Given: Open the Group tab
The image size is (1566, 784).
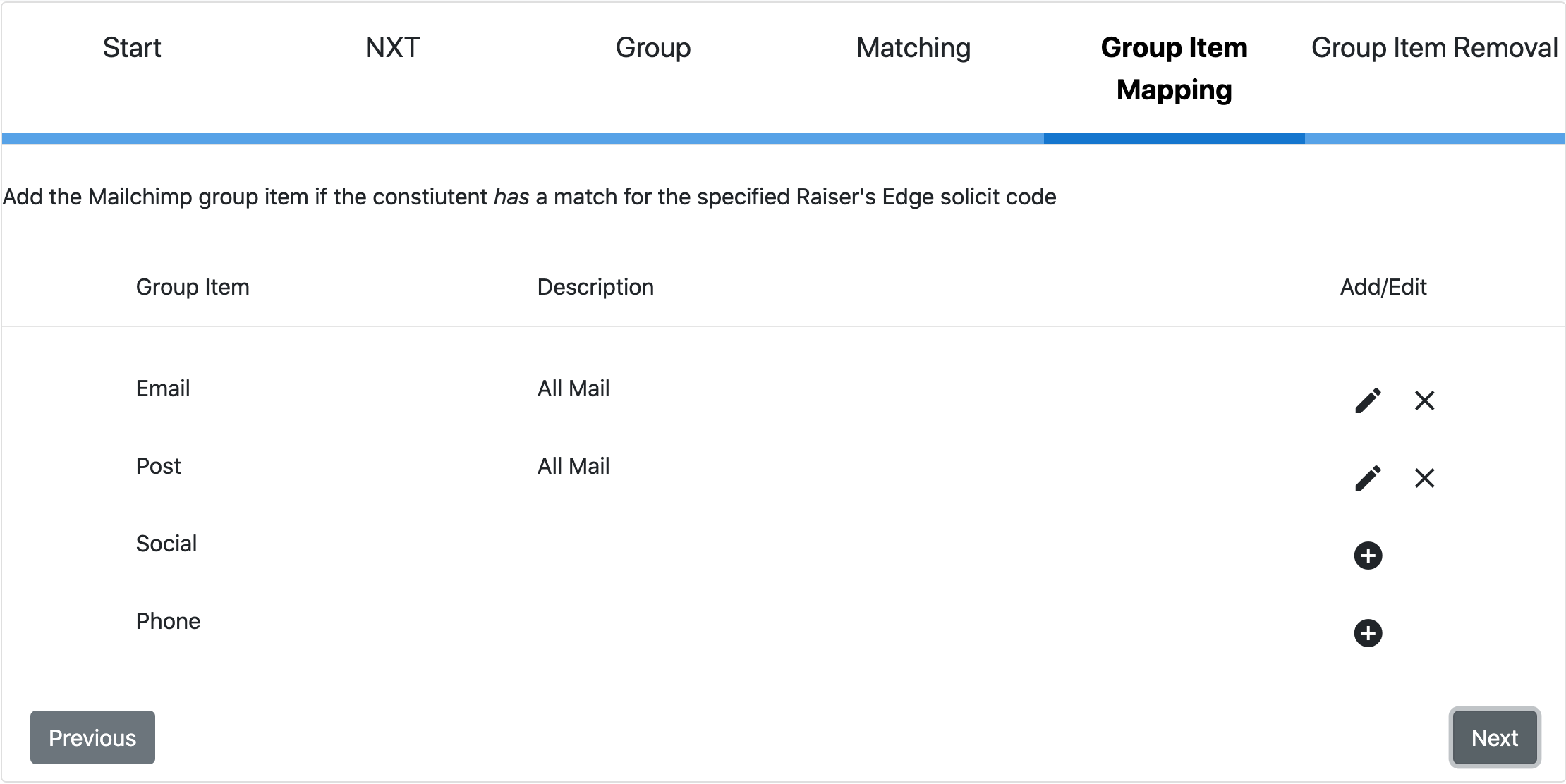Looking at the screenshot, I should pyautogui.click(x=653, y=48).
